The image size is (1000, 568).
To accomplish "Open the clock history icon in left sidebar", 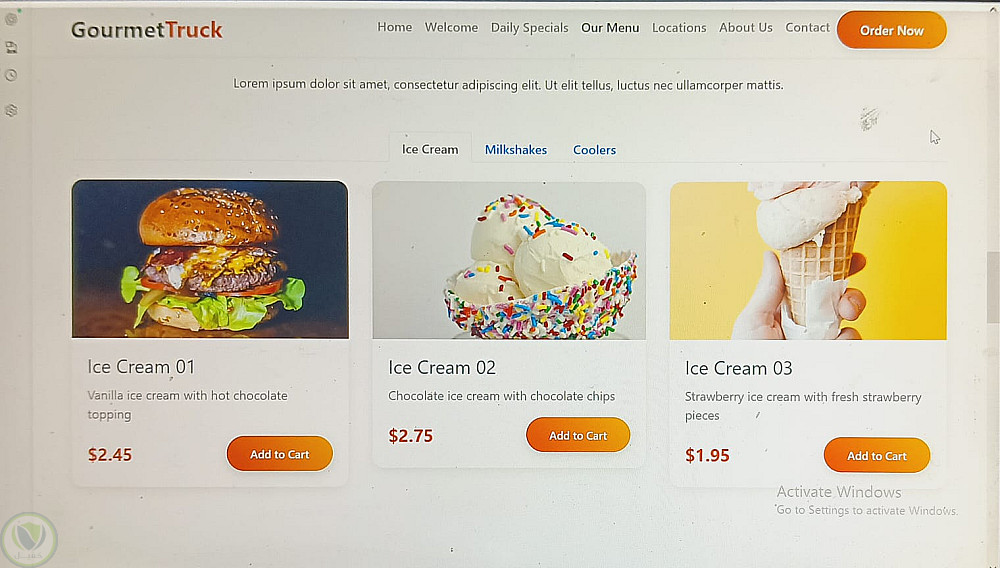I will [11, 75].
